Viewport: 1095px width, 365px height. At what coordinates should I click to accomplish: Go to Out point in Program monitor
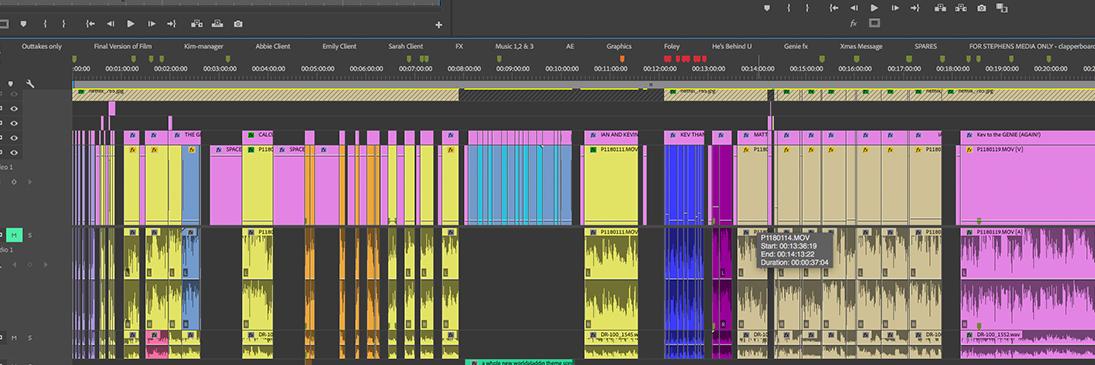coord(915,8)
